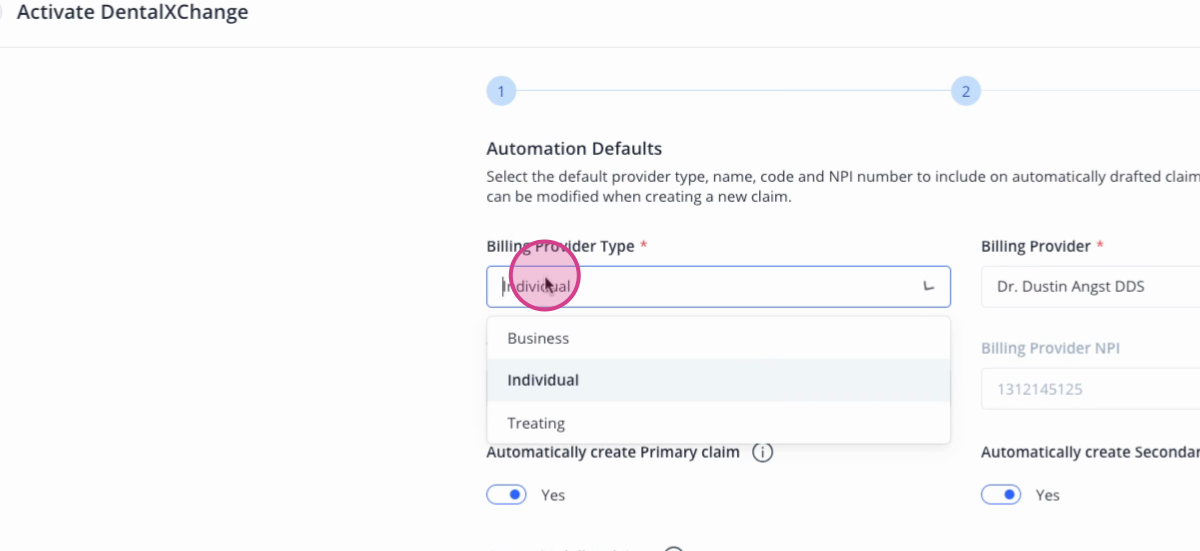Show info for Automatically create Primary claim
This screenshot has width=1200, height=551.
(762, 453)
